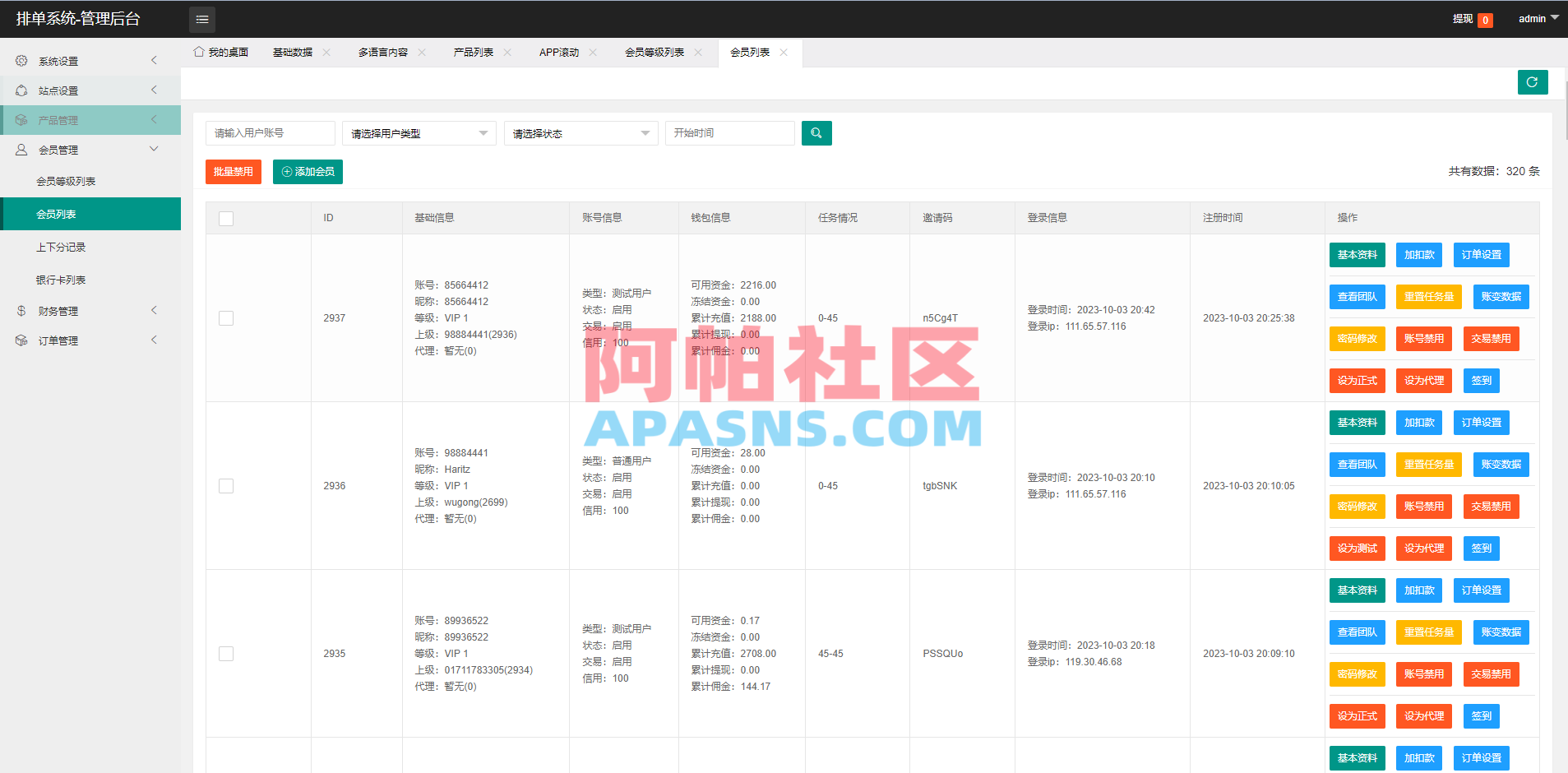Open the hamburger menu icon
The width and height of the screenshot is (1568, 773).
tap(201, 19)
